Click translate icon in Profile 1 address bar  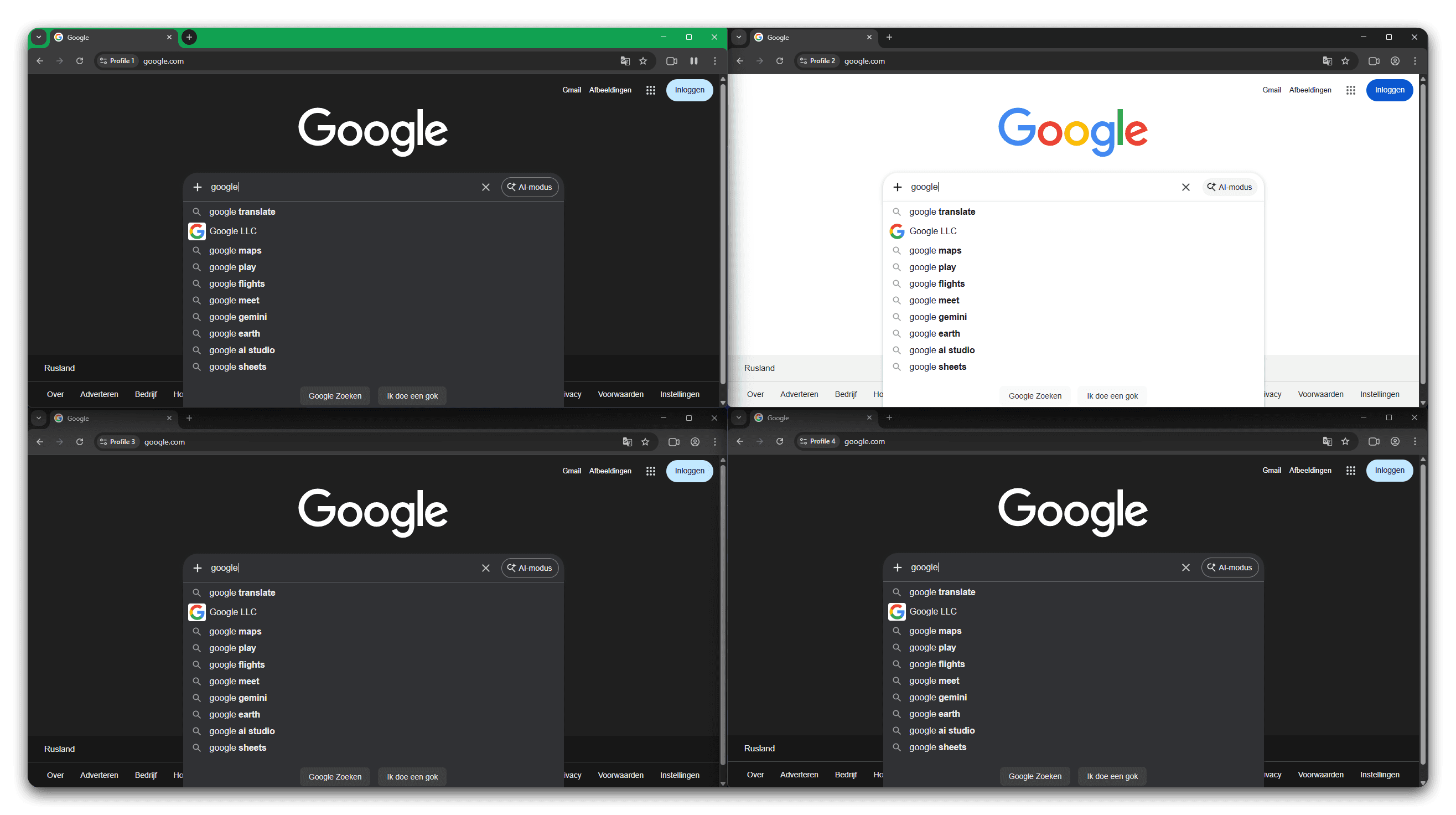pyautogui.click(x=625, y=61)
